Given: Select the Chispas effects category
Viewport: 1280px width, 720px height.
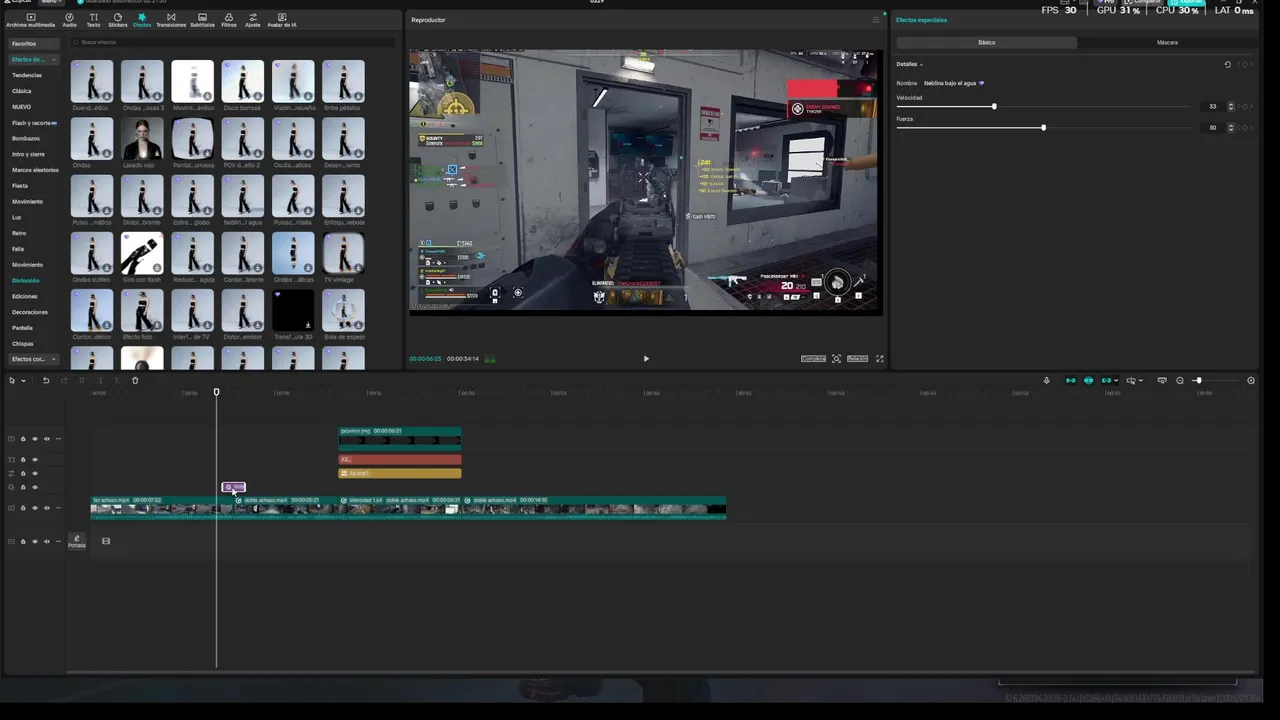Looking at the screenshot, I should pyautogui.click(x=23, y=343).
